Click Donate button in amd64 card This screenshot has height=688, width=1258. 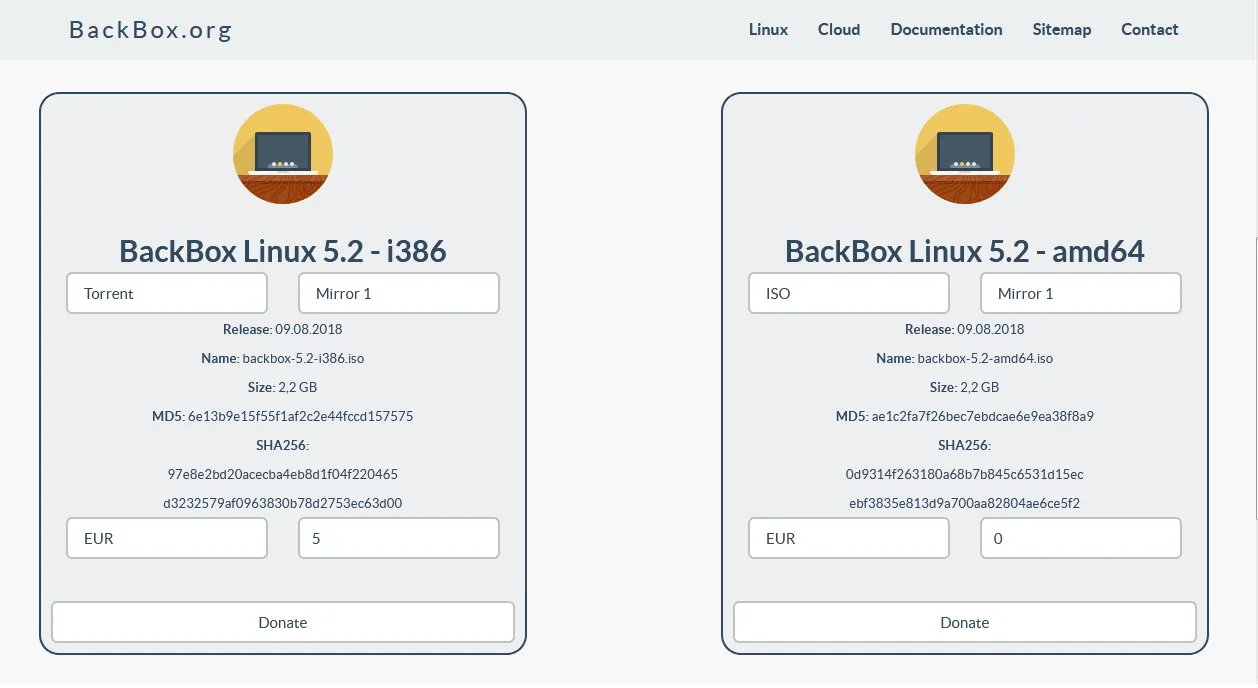click(965, 622)
